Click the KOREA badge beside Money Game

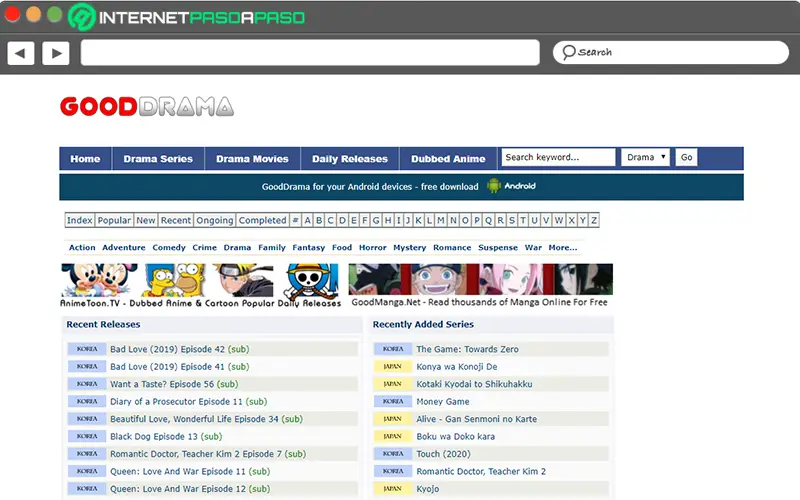point(392,402)
